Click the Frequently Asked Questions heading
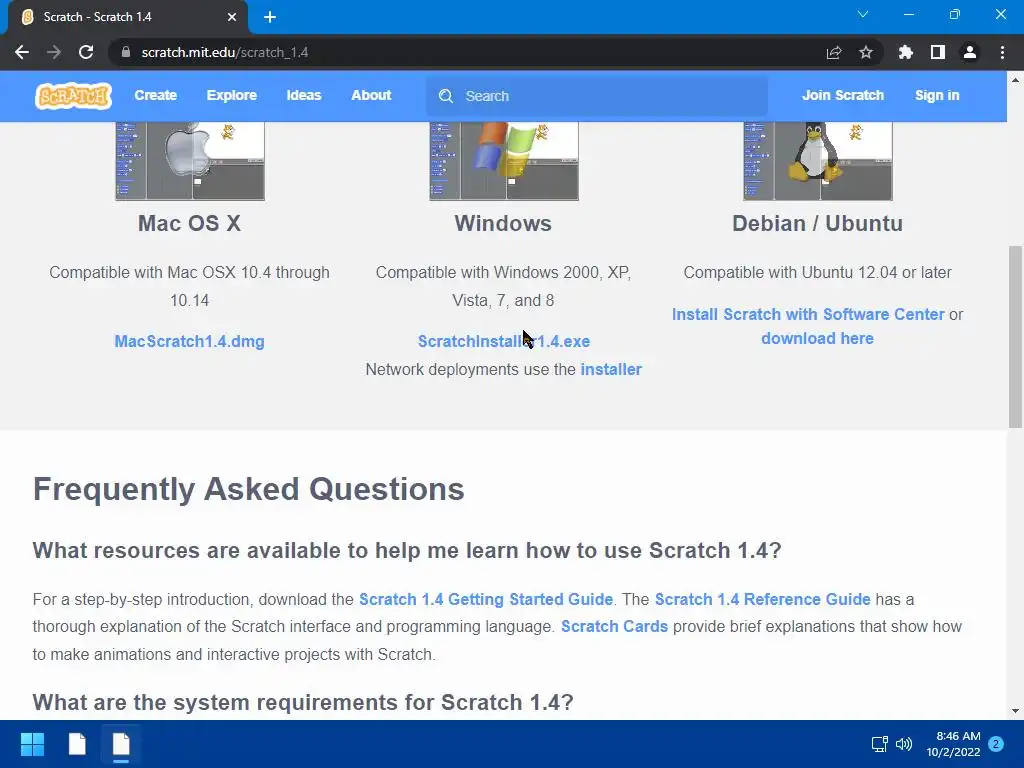 pos(249,489)
